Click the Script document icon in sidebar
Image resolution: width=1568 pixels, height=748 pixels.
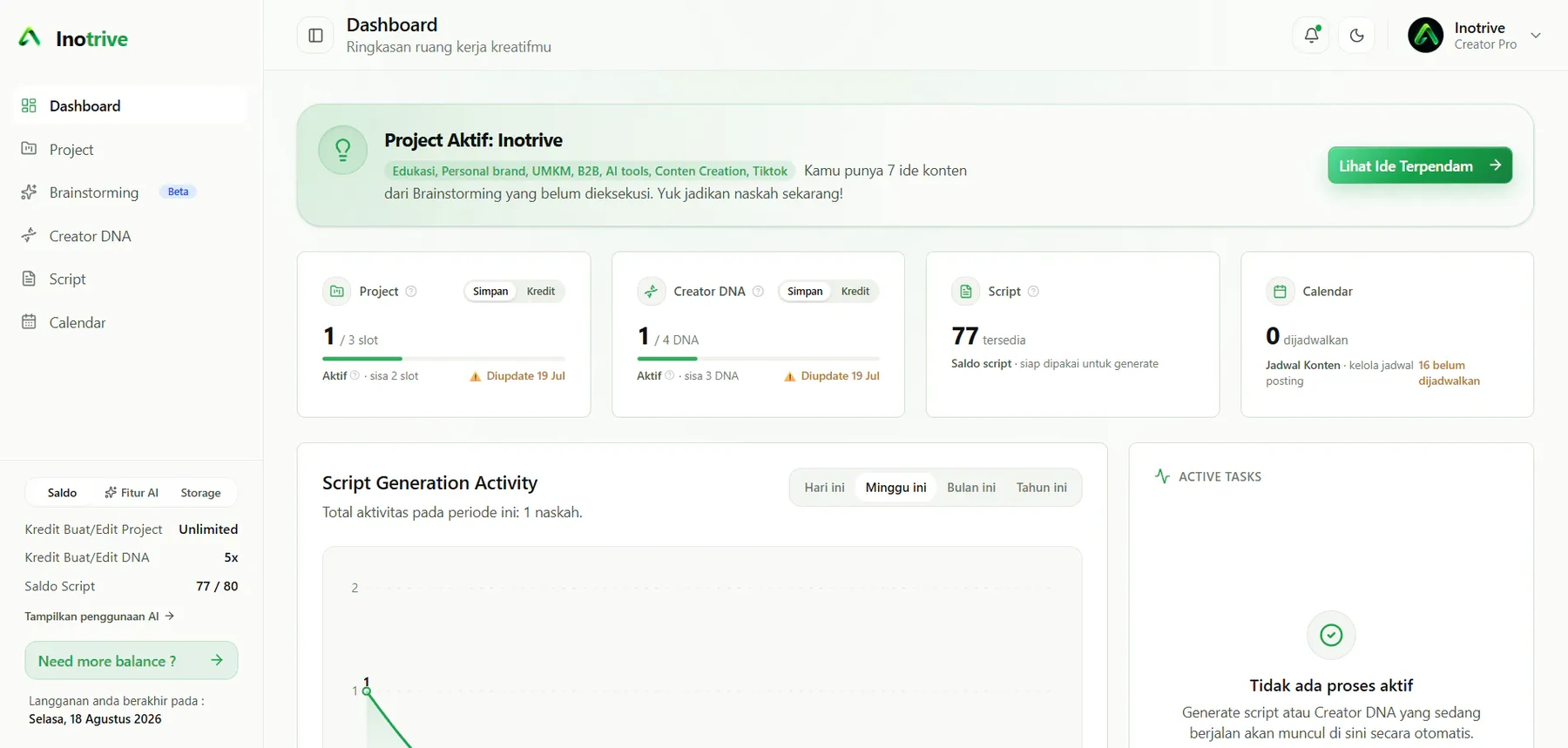point(29,279)
